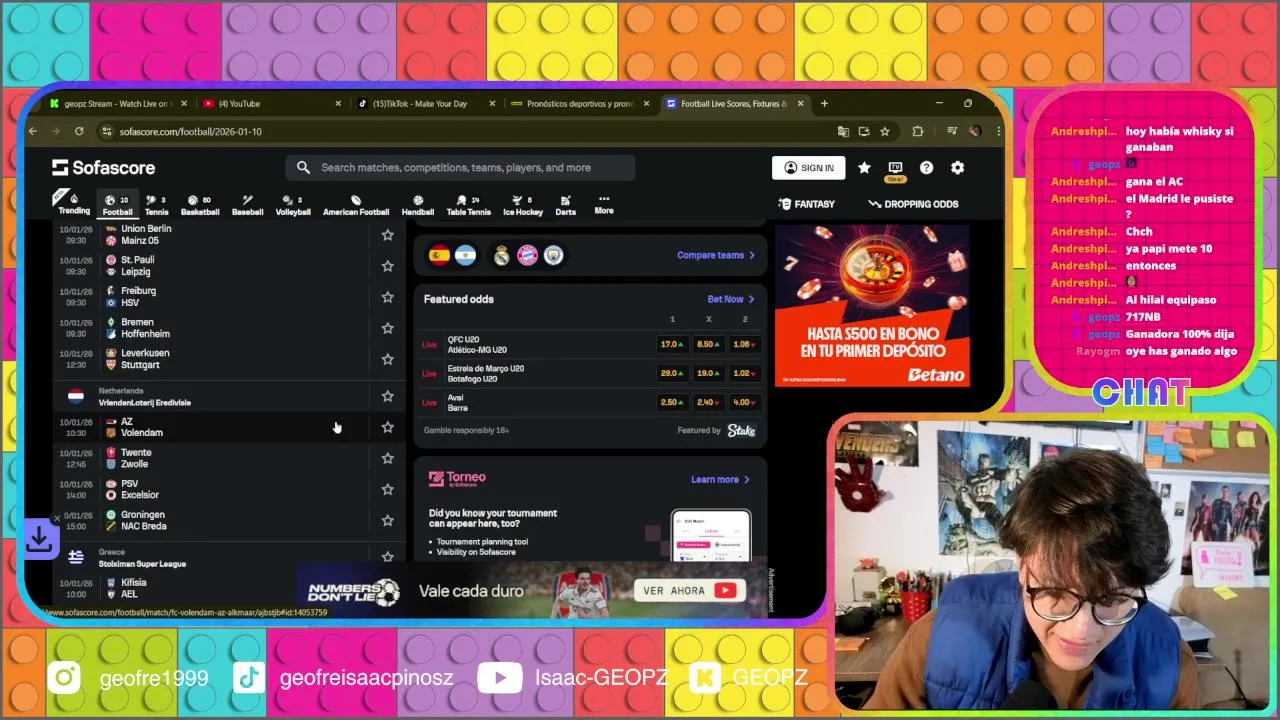Click the search matches input field

point(461,168)
